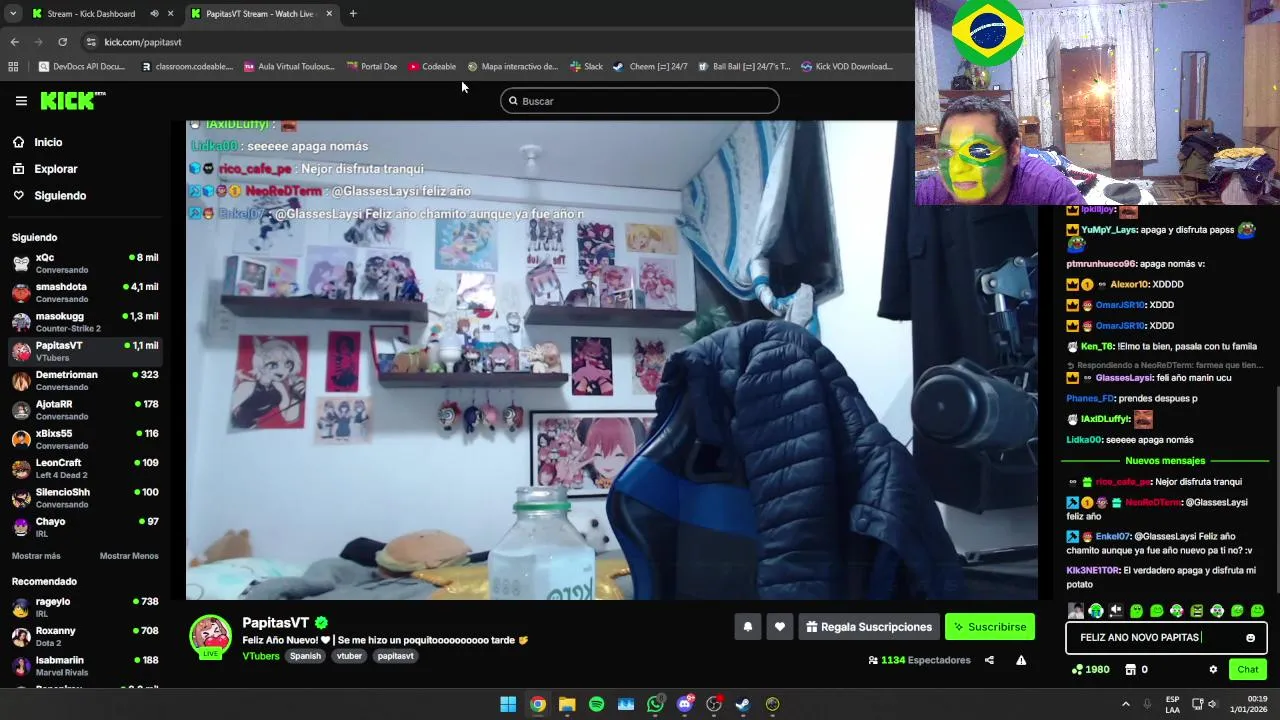Open the channel shop store icon

(x=1130, y=669)
